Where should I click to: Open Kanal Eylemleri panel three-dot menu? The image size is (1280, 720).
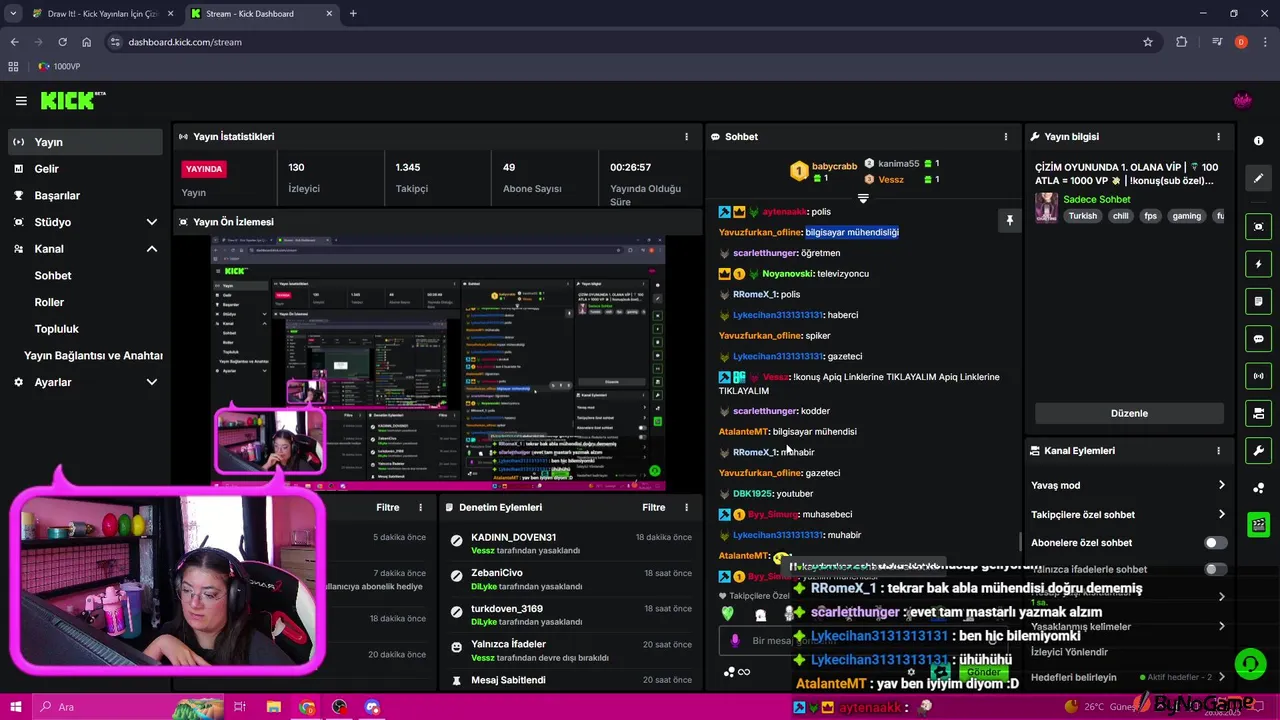point(1218,450)
